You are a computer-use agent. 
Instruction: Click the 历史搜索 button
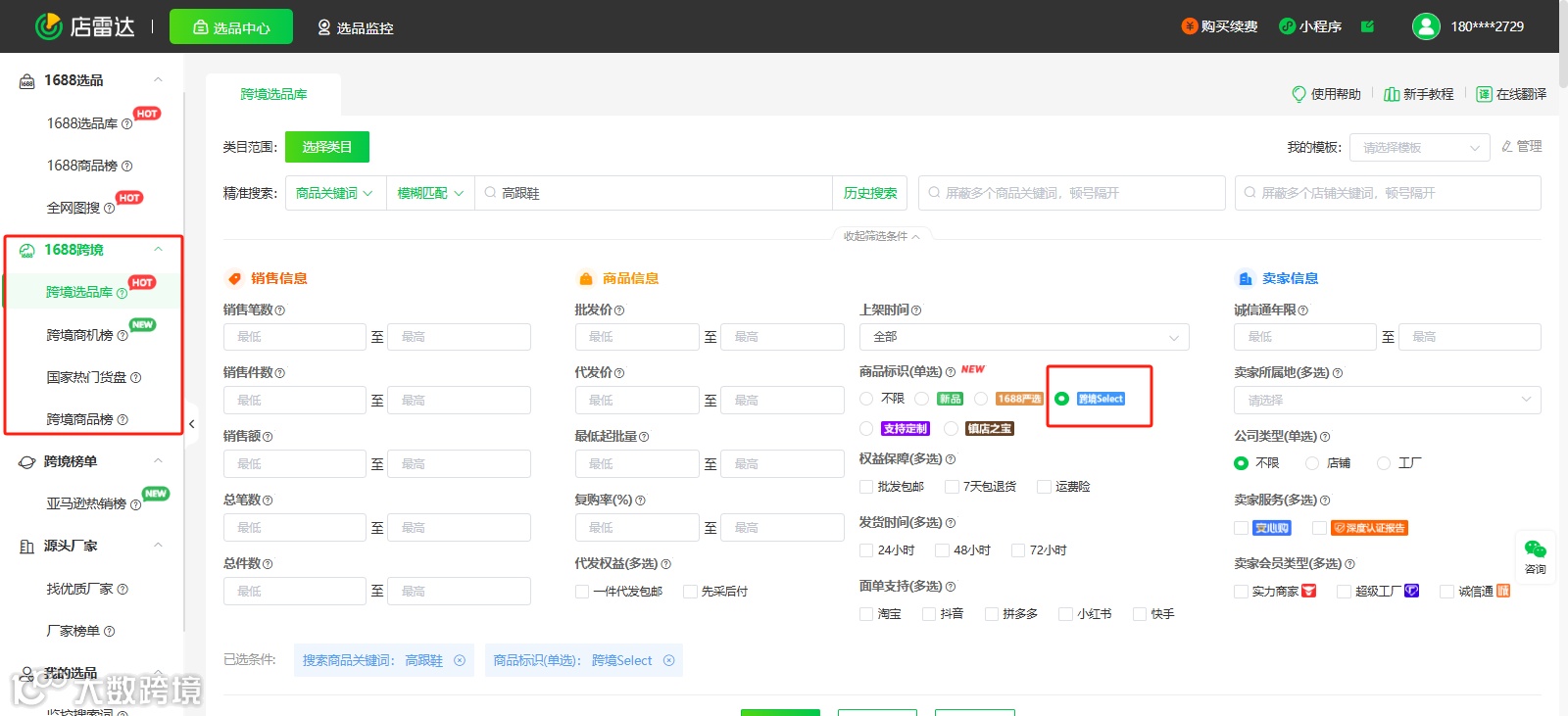click(x=870, y=193)
